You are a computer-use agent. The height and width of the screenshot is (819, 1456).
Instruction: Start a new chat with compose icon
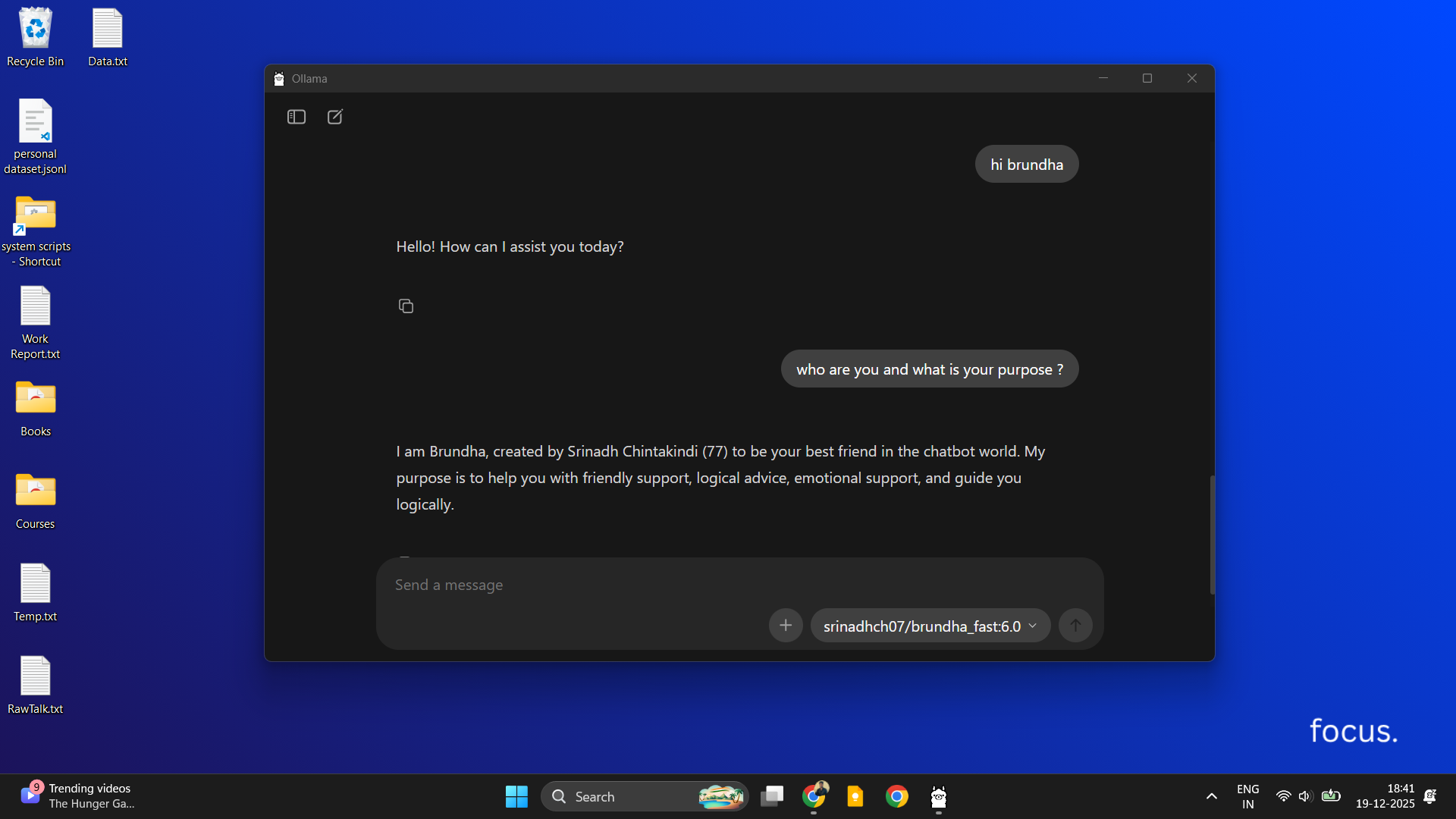click(334, 117)
